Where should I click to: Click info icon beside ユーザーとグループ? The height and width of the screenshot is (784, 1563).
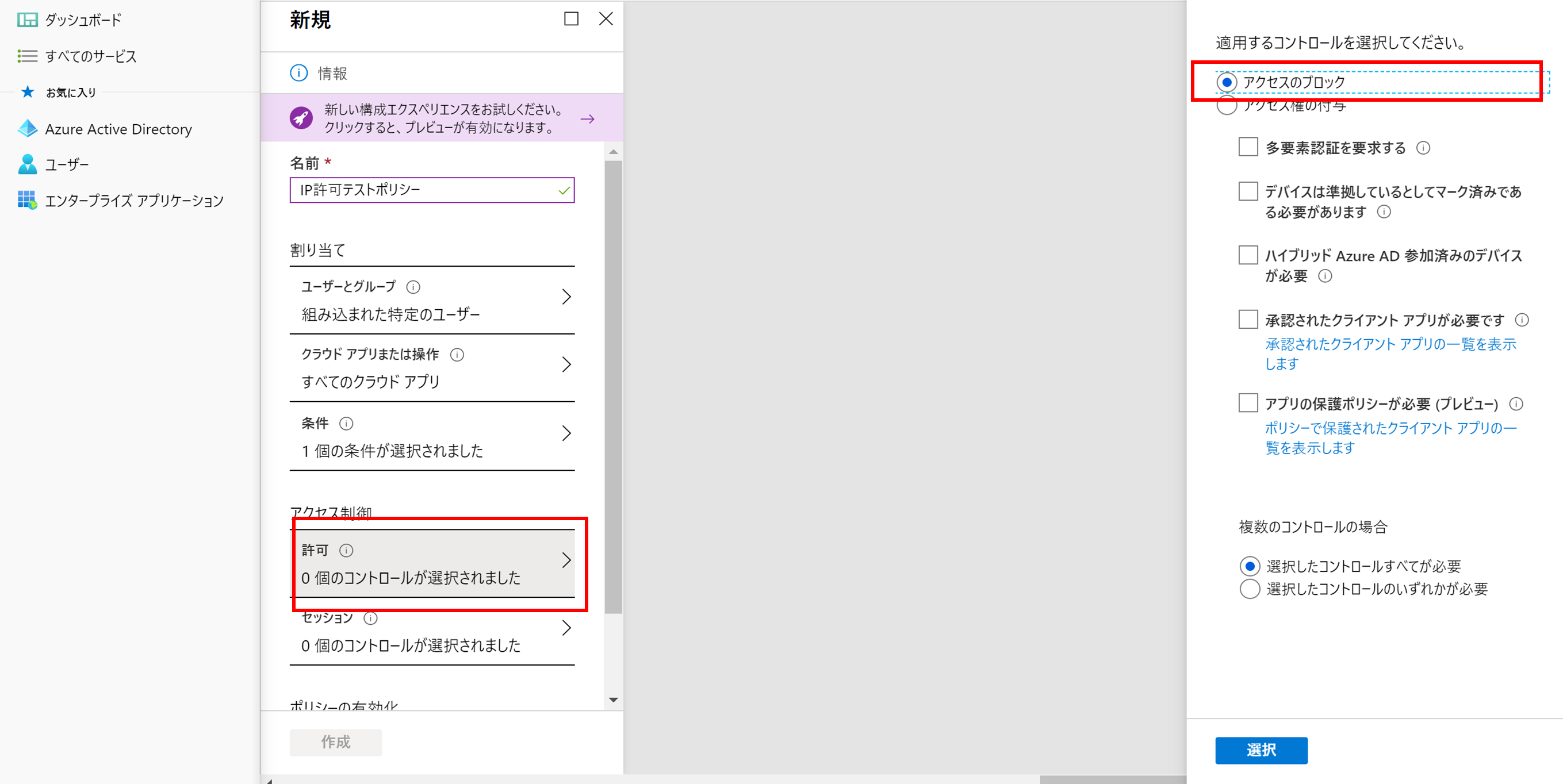coord(413,287)
